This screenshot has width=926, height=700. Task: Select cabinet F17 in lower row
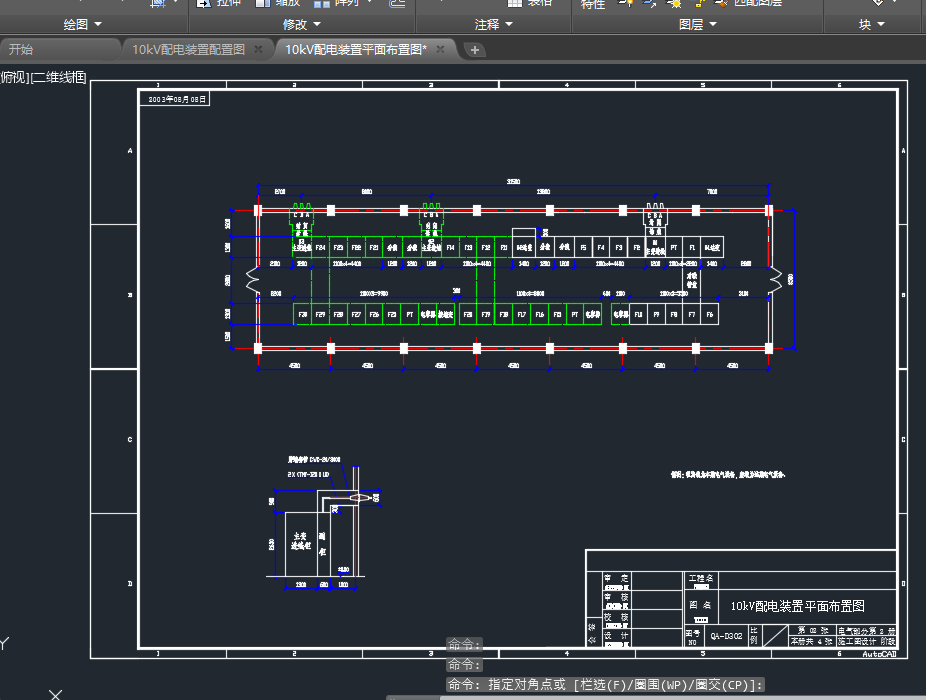521,314
